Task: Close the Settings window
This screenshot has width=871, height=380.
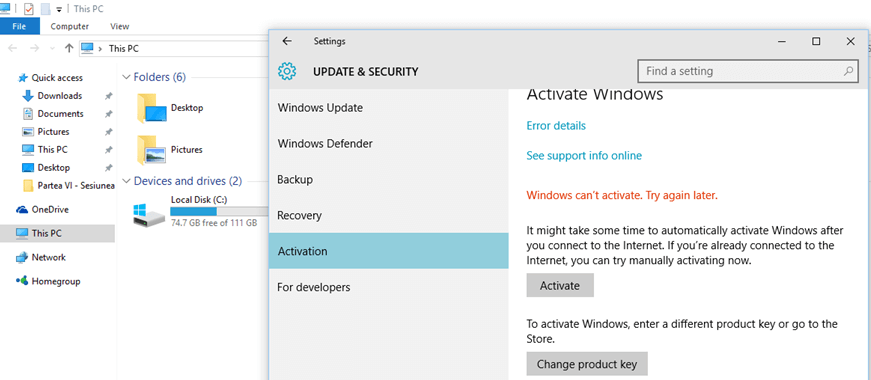Action: (850, 41)
